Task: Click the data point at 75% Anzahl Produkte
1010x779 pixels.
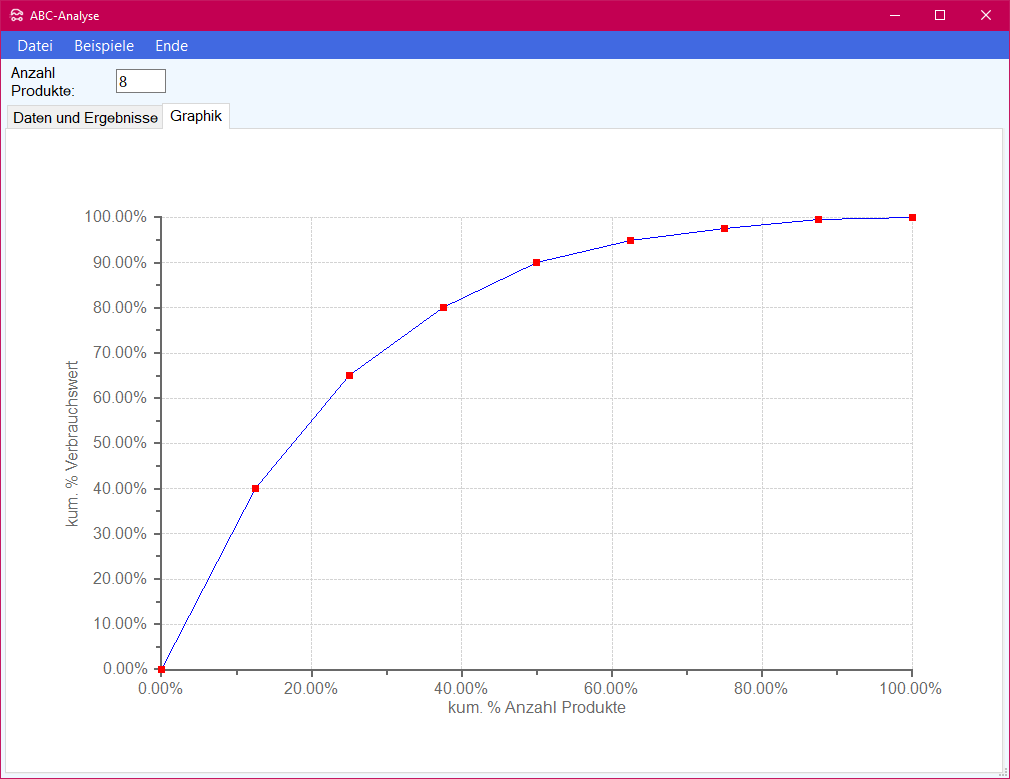Action: coord(725,229)
